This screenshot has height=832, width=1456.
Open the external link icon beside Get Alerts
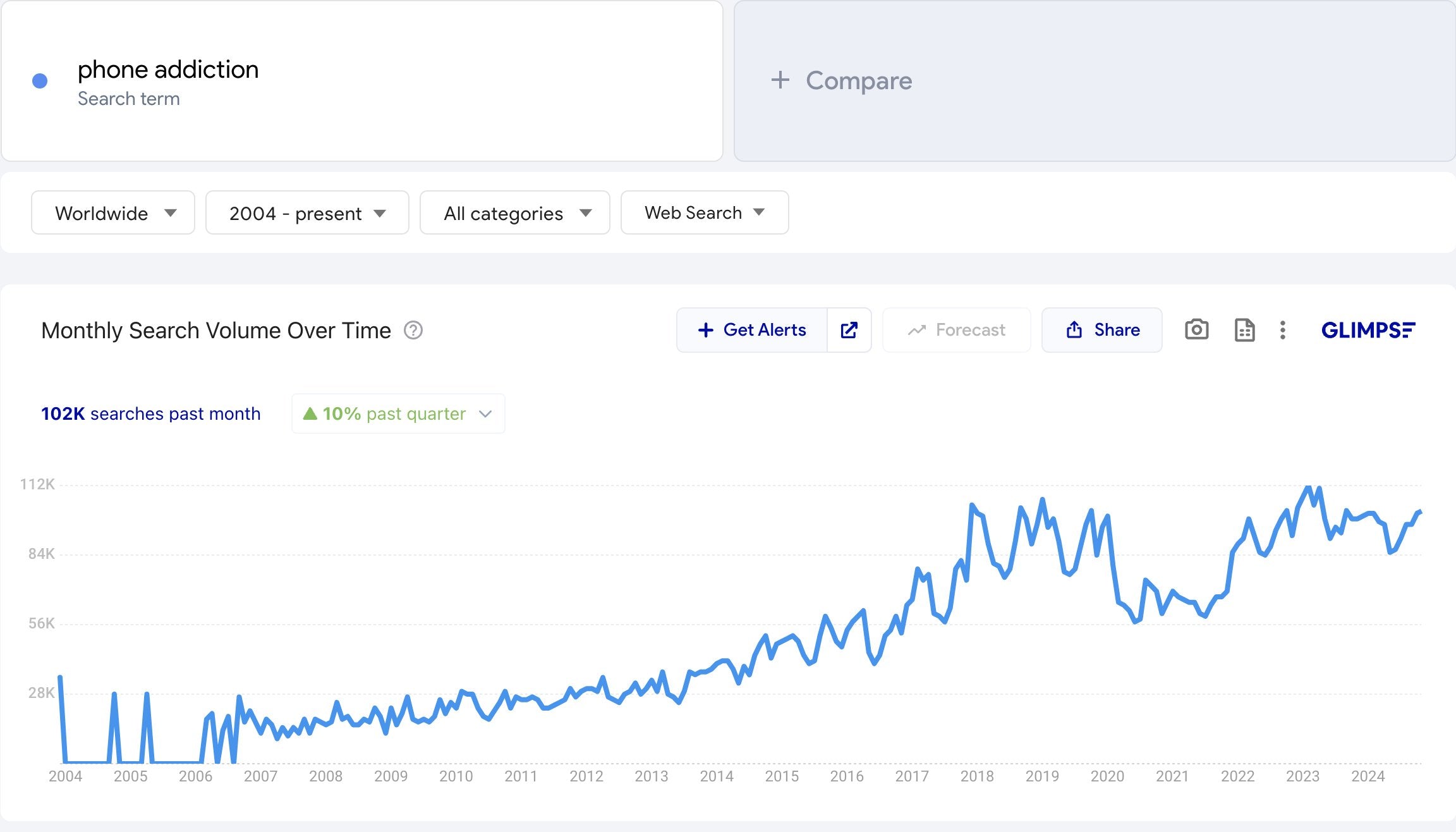point(849,330)
